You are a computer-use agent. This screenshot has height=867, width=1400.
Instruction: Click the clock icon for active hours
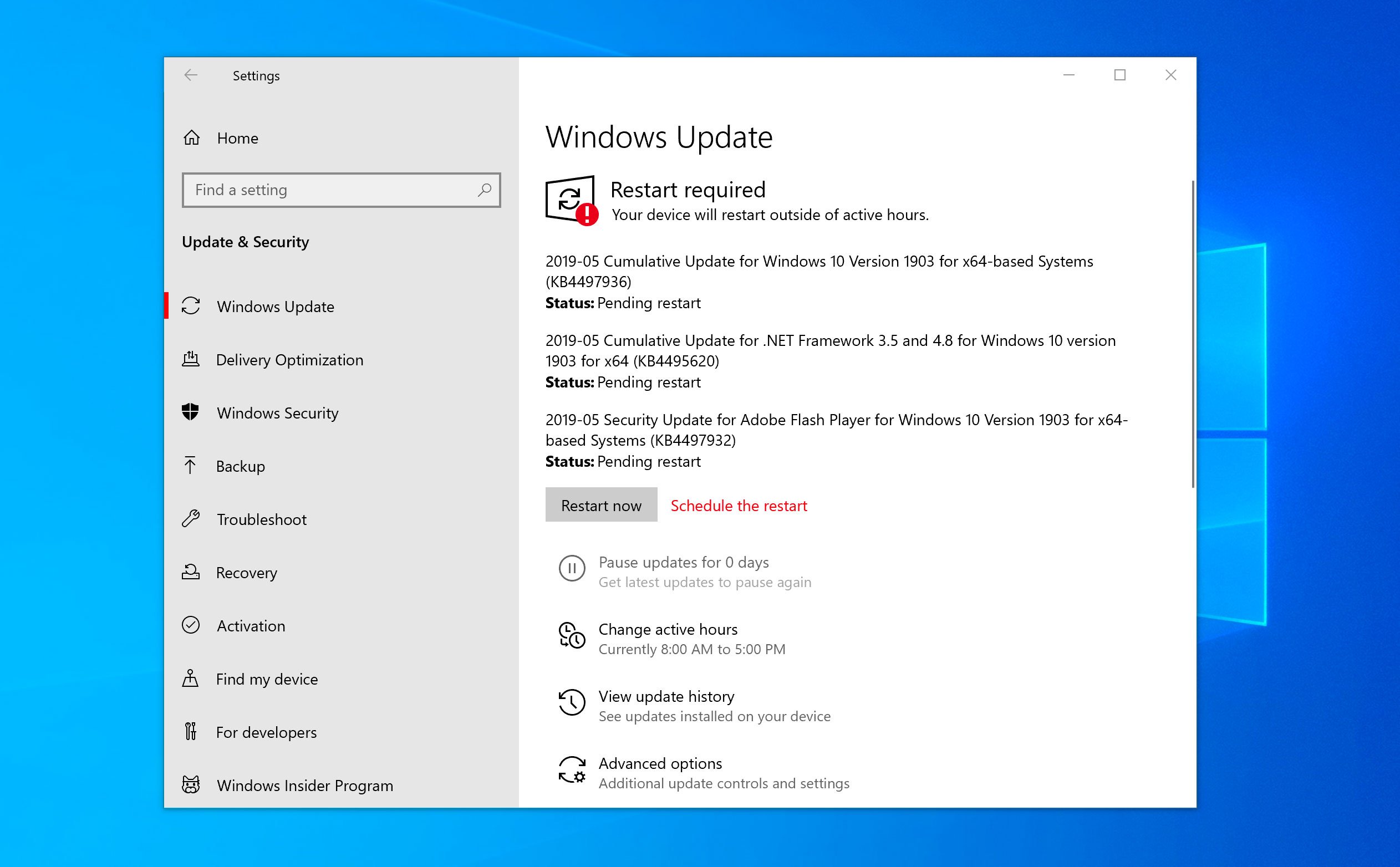572,635
